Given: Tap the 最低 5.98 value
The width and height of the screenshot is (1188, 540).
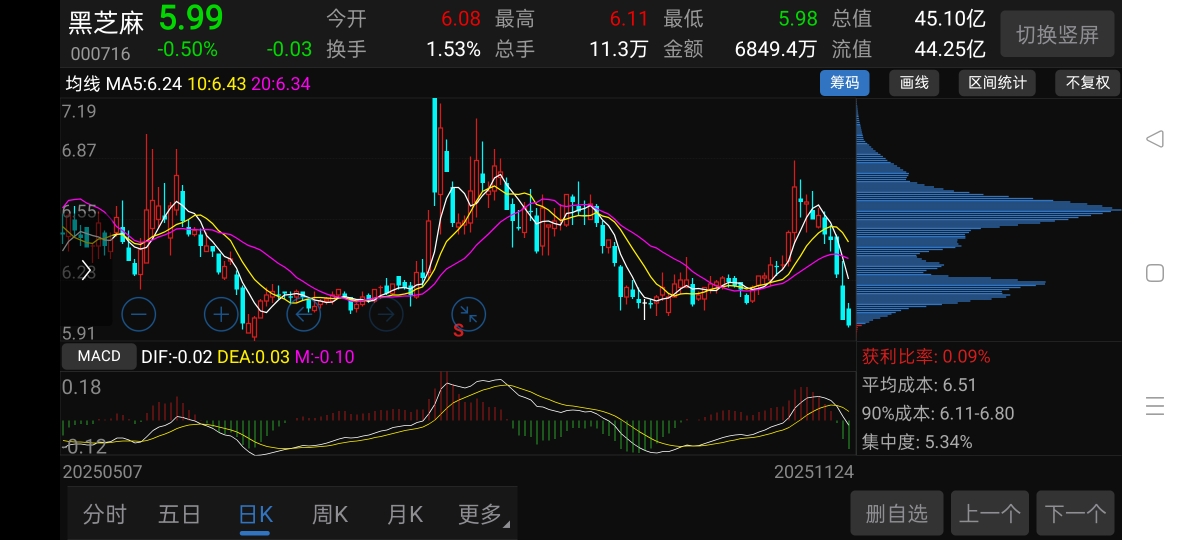Looking at the screenshot, I should [x=798, y=18].
